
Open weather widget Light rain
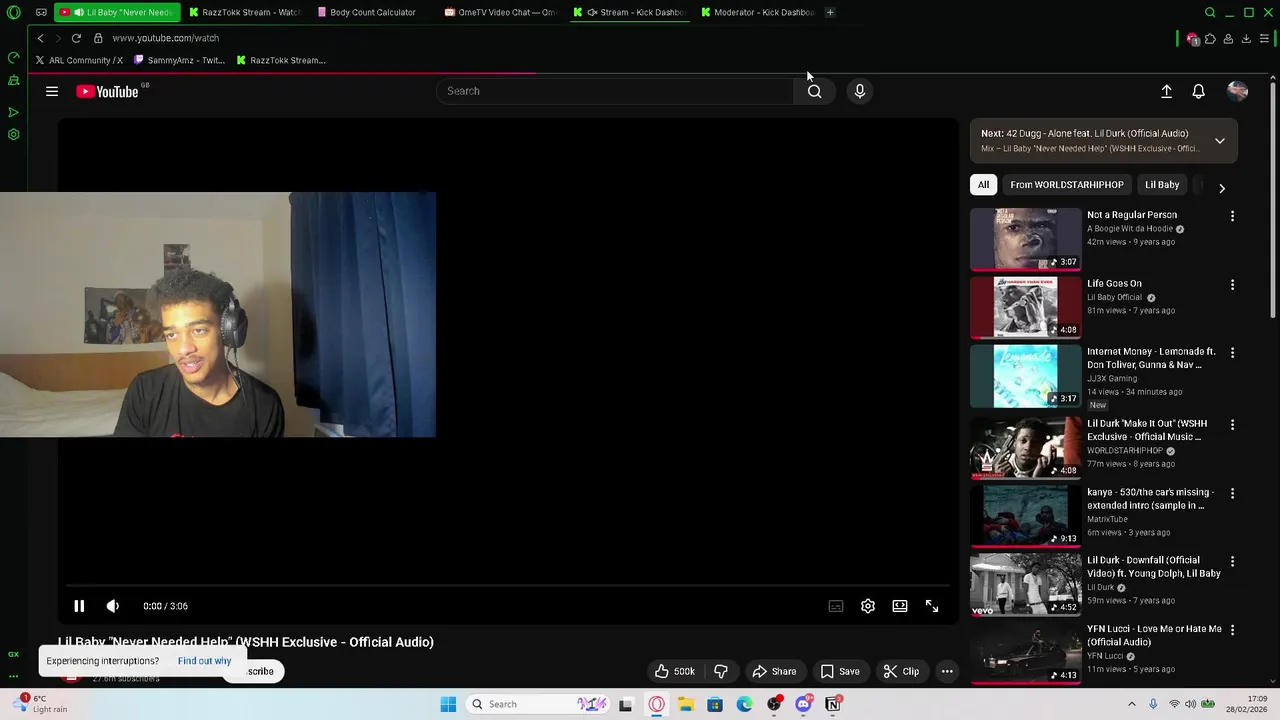[x=38, y=704]
